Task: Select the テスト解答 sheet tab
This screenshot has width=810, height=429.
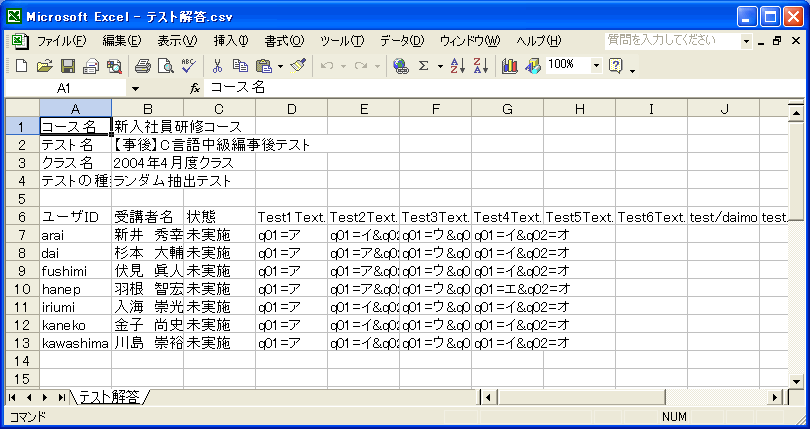Action: pos(110,397)
